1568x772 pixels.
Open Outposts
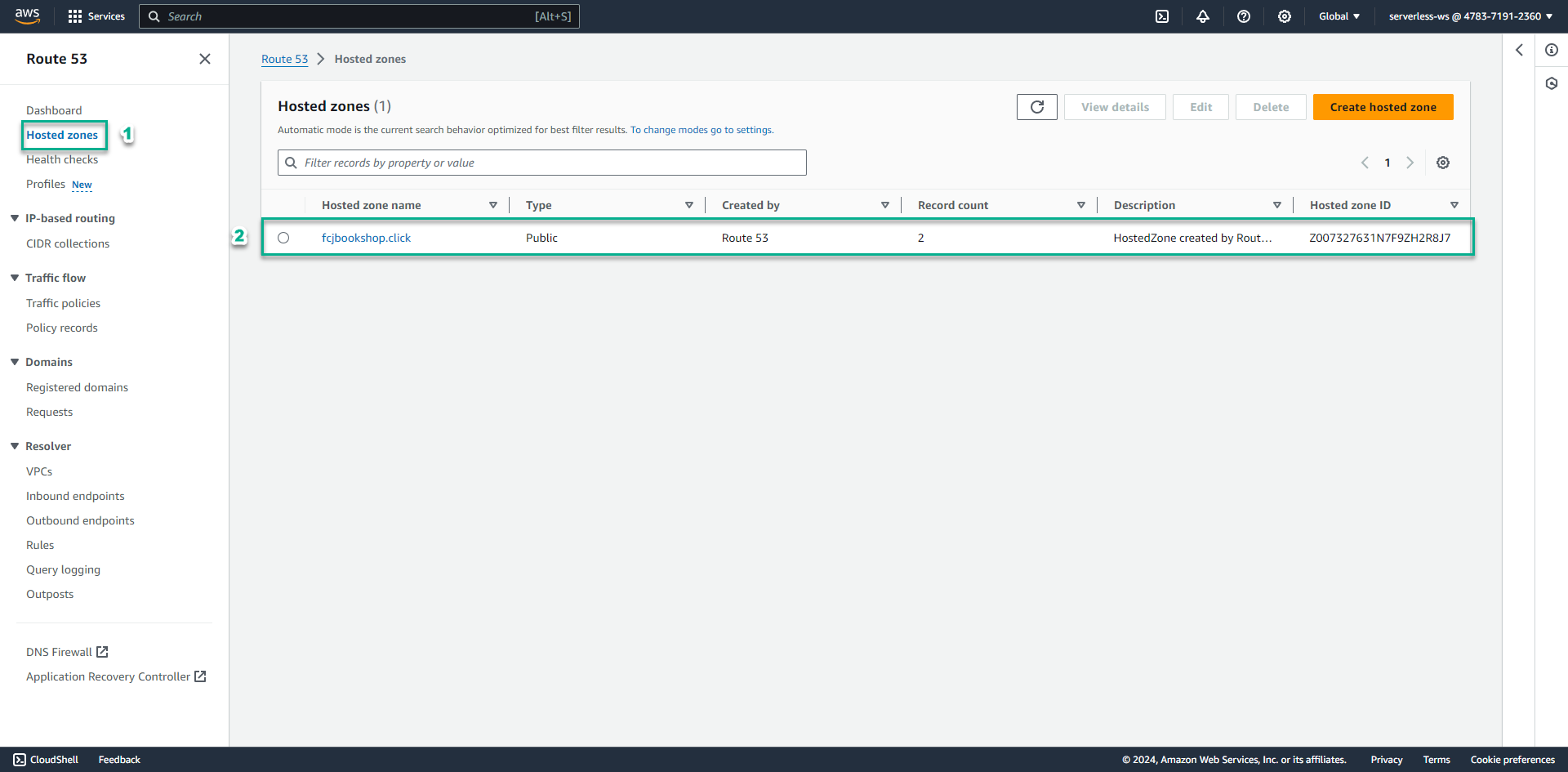pos(50,594)
